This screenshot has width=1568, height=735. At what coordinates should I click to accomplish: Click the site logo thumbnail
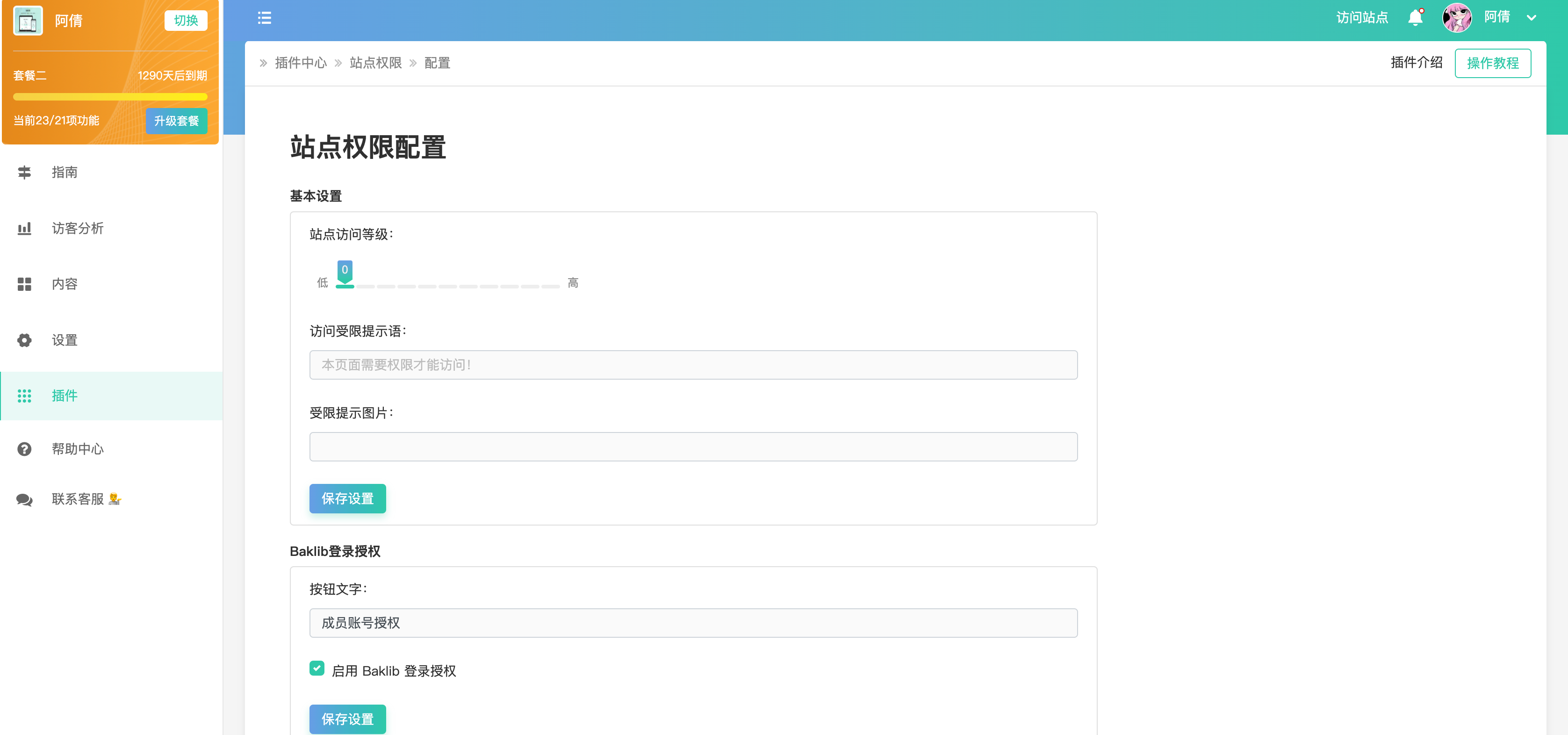[28, 20]
